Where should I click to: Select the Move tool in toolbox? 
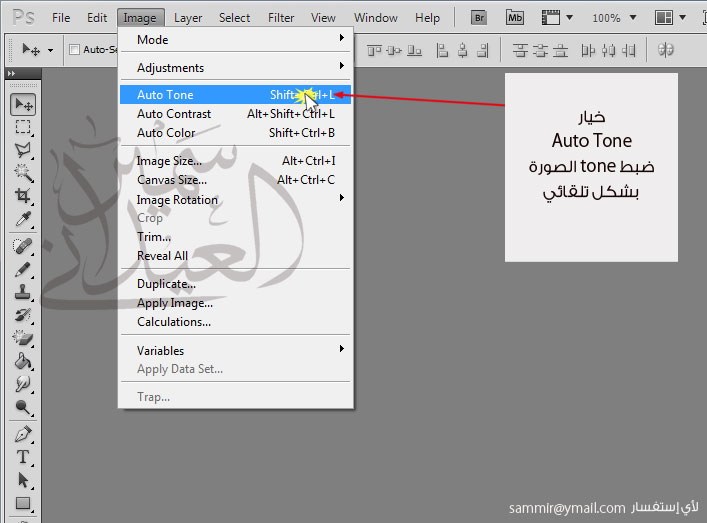click(23, 104)
